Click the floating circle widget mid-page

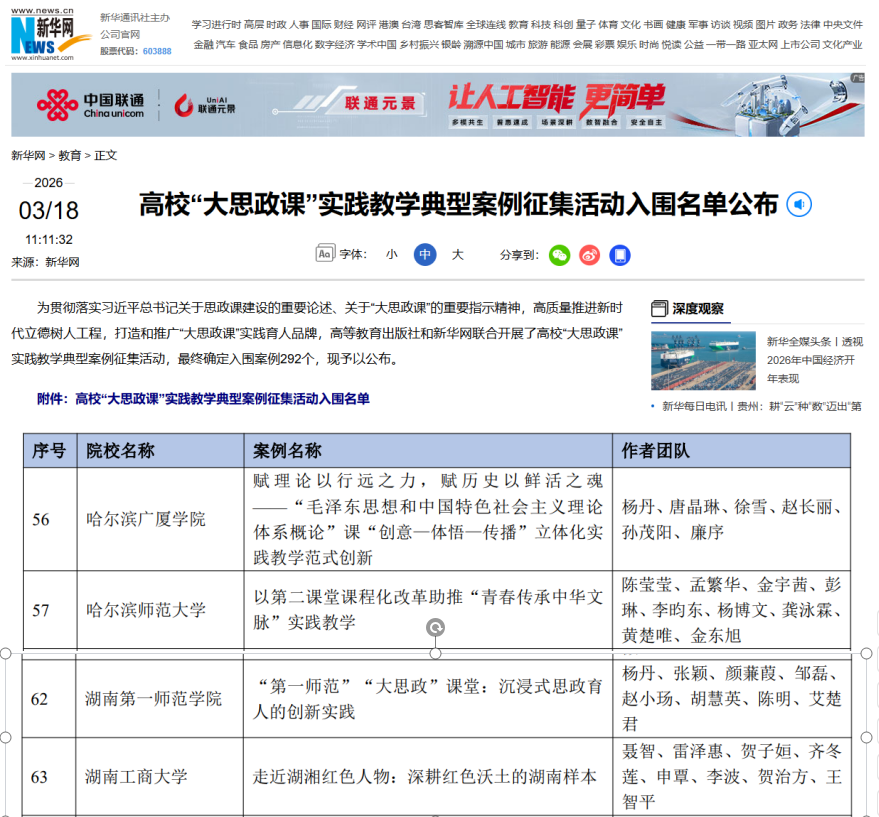point(434,628)
